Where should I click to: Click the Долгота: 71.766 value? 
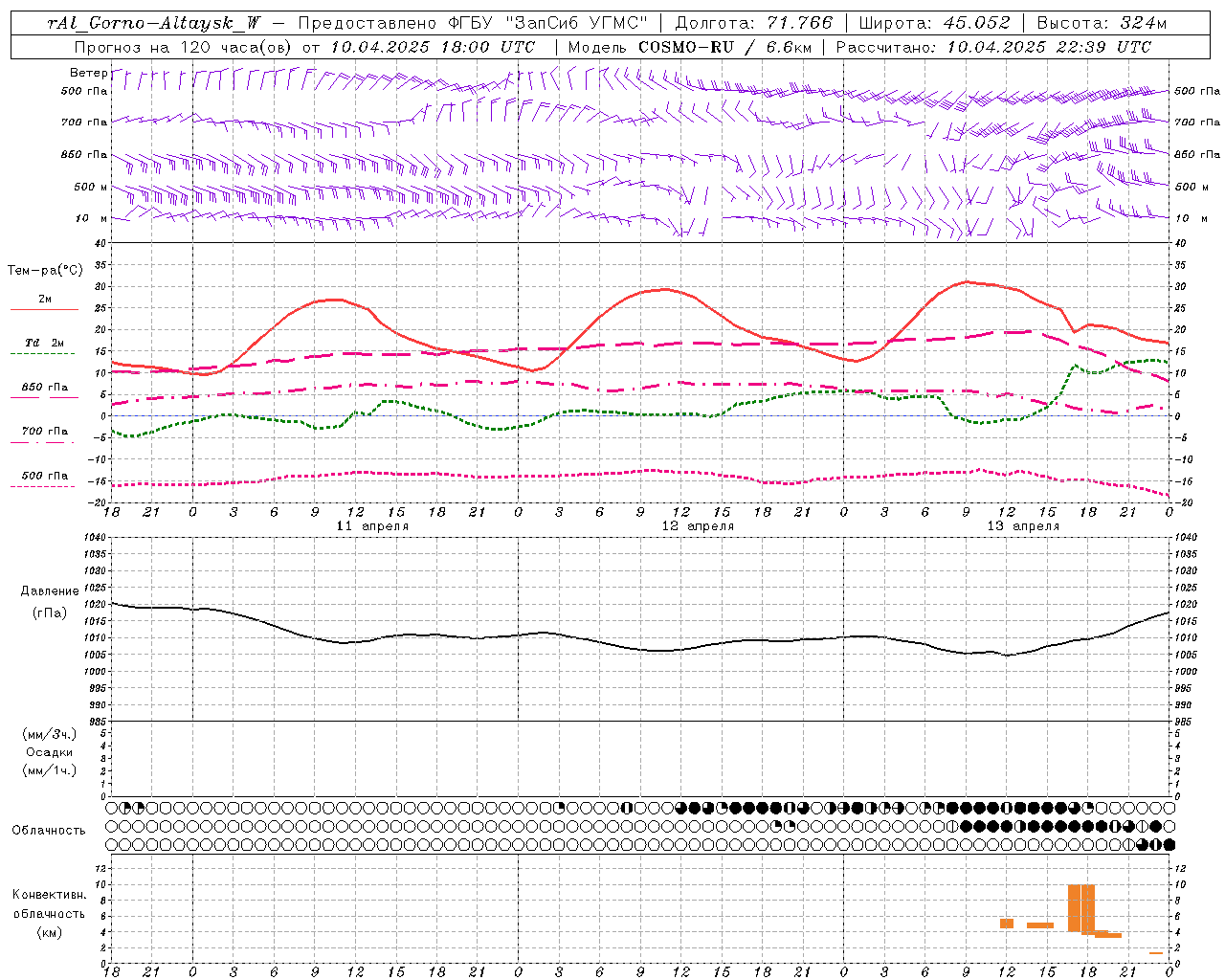click(754, 23)
